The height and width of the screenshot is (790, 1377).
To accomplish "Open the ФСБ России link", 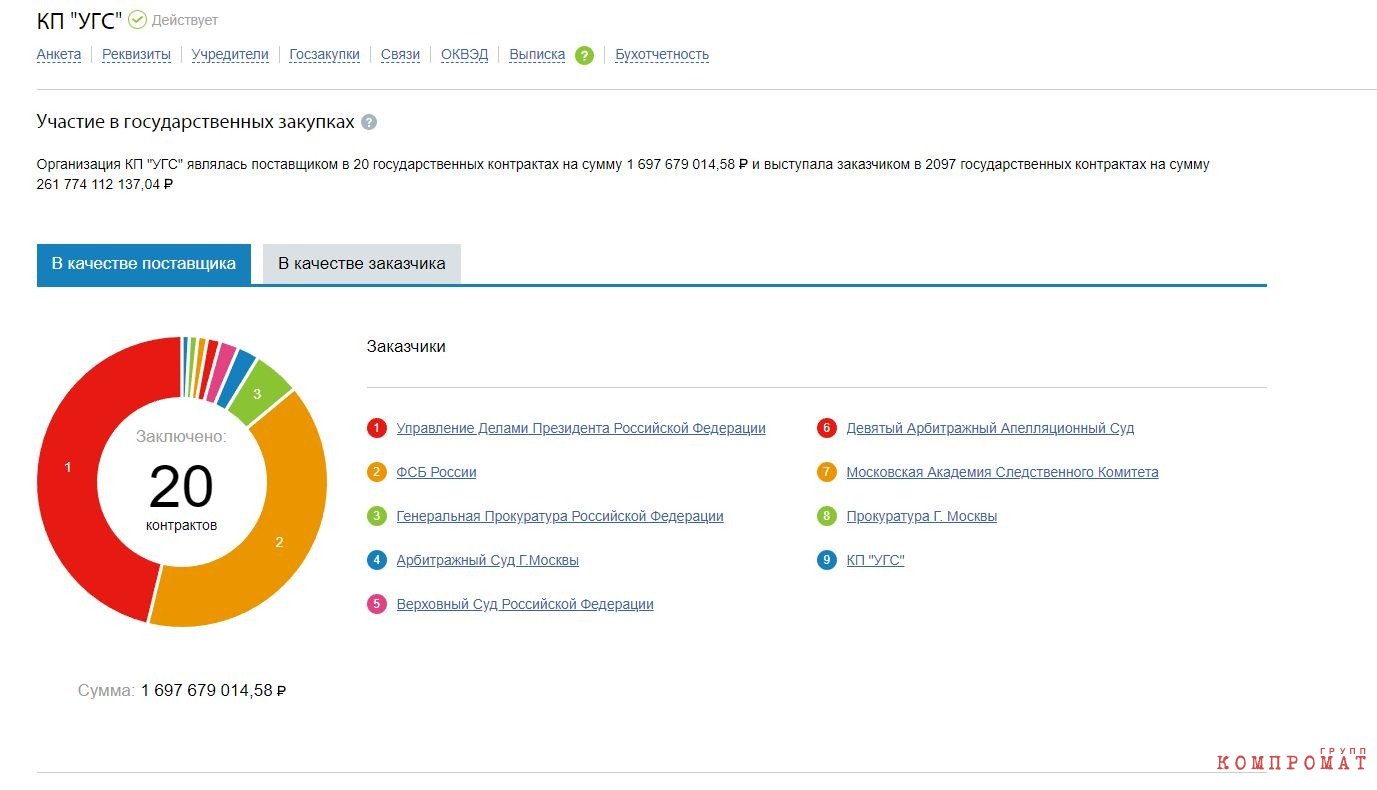I will coord(437,472).
